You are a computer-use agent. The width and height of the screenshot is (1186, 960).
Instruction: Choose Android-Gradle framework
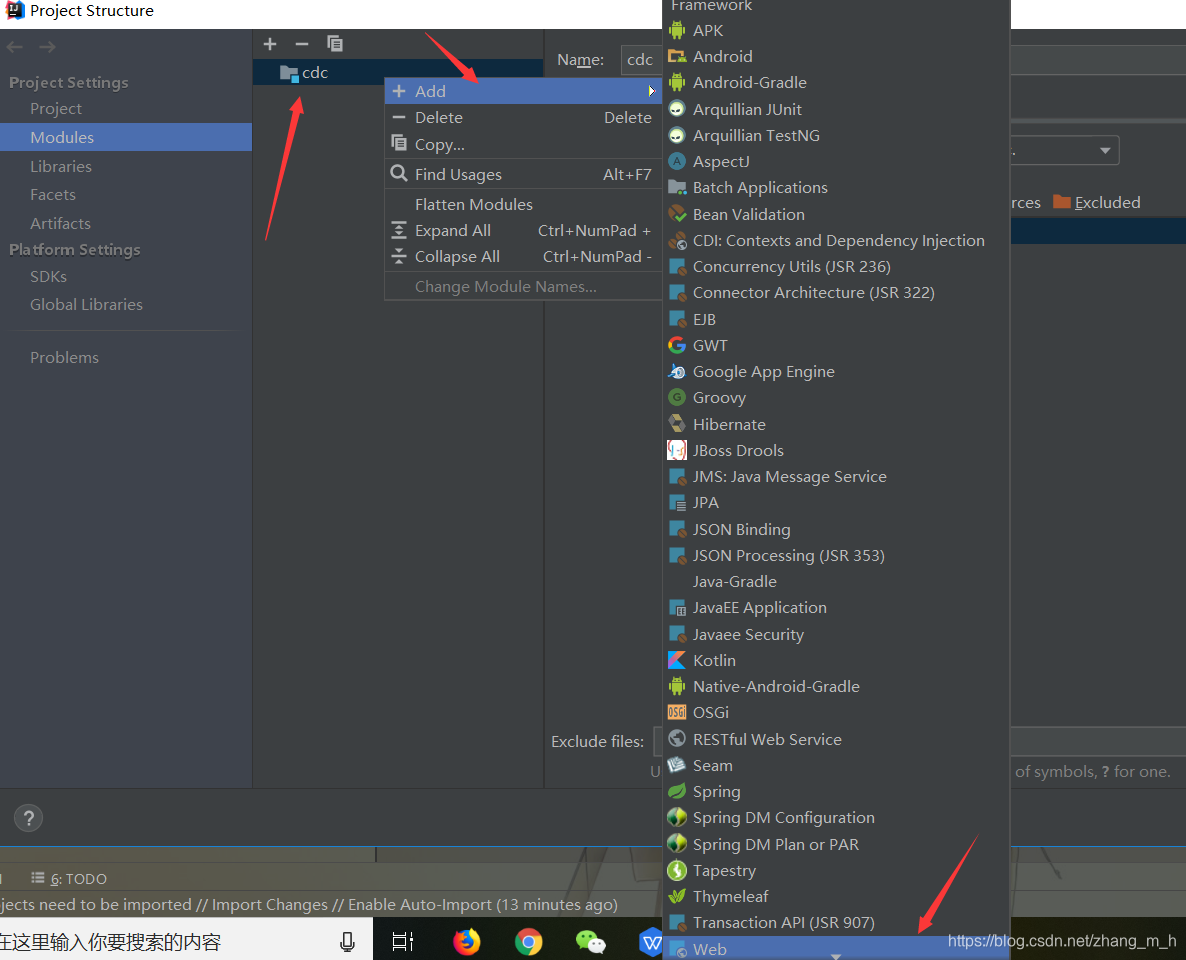coord(836,82)
